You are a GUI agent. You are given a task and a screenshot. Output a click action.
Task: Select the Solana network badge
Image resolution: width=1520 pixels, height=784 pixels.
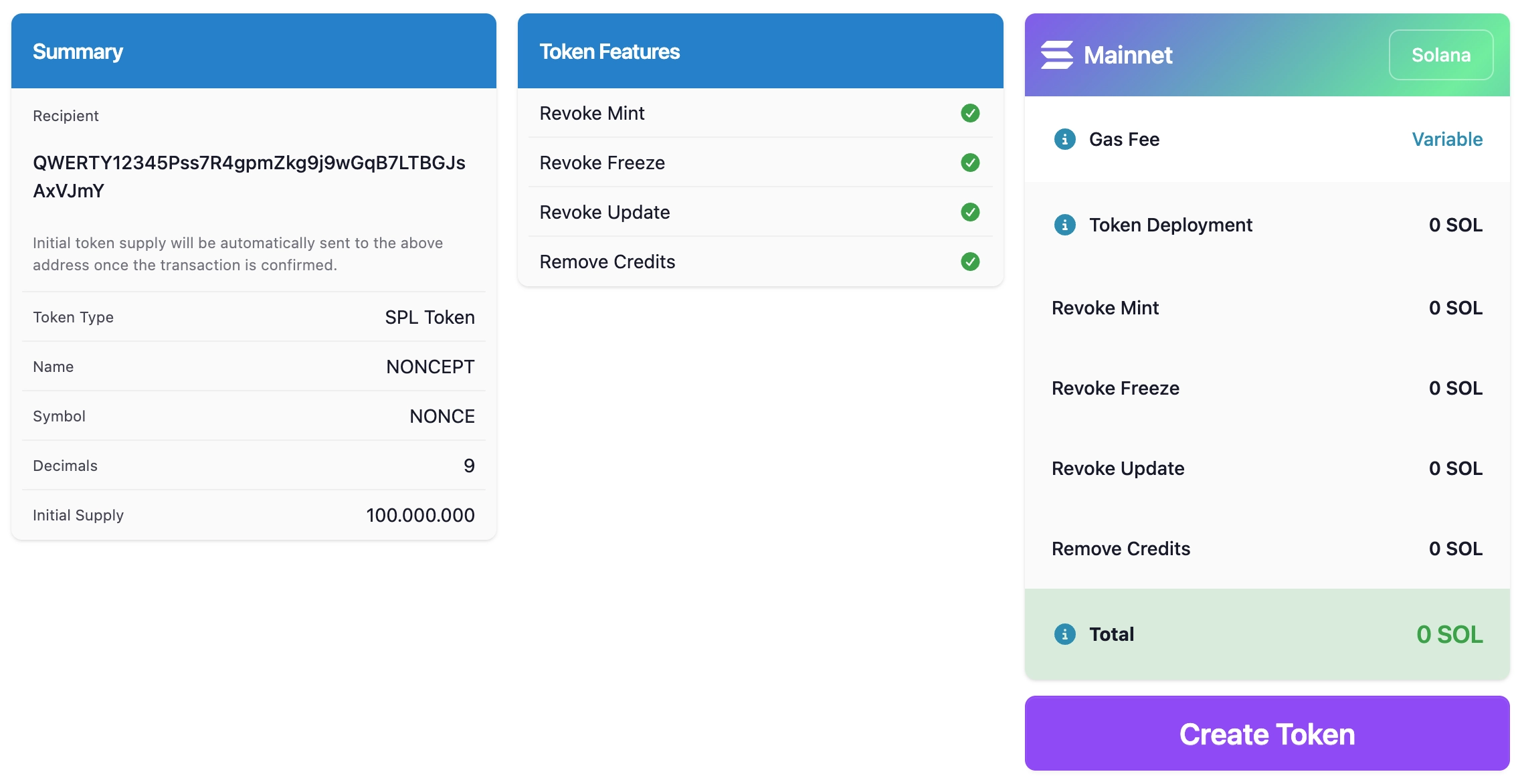point(1440,55)
